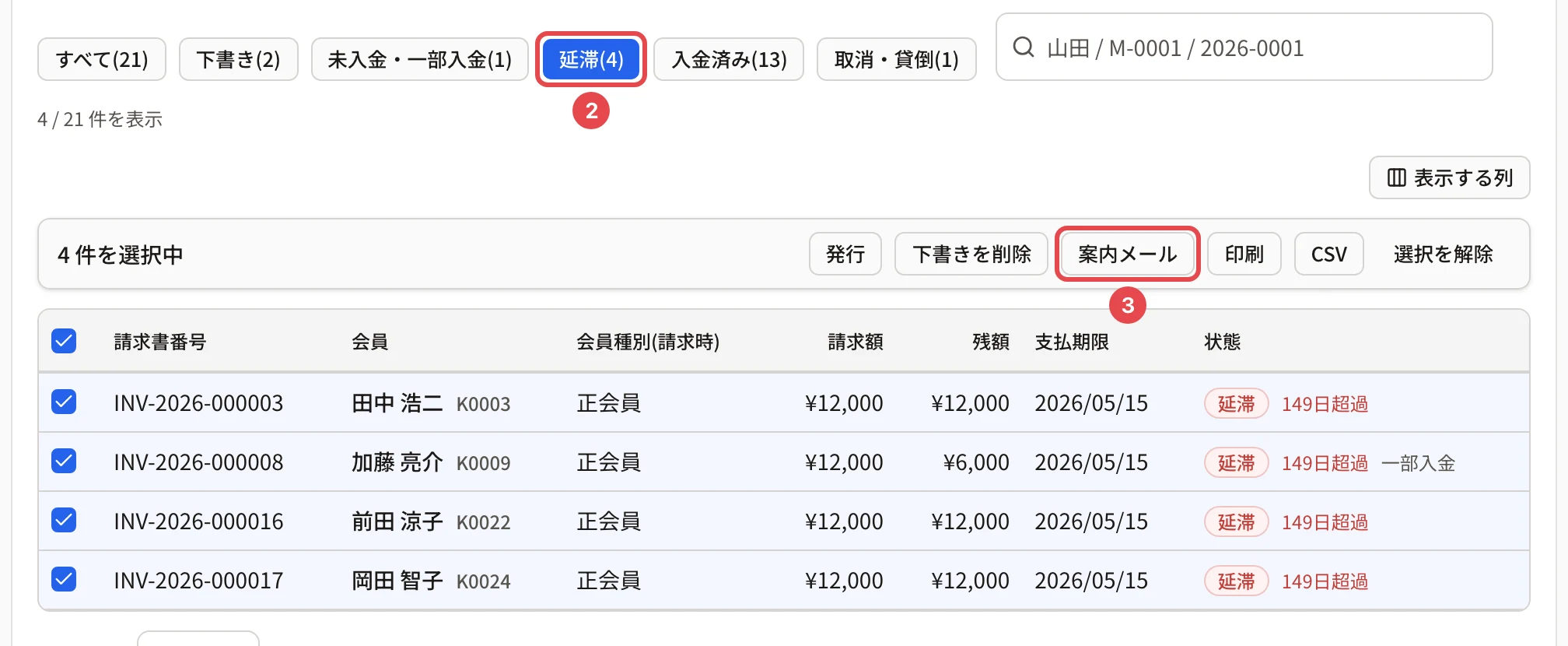The width and height of the screenshot is (1568, 646).
Task: Click the 発行 bulk action button
Action: [845, 254]
